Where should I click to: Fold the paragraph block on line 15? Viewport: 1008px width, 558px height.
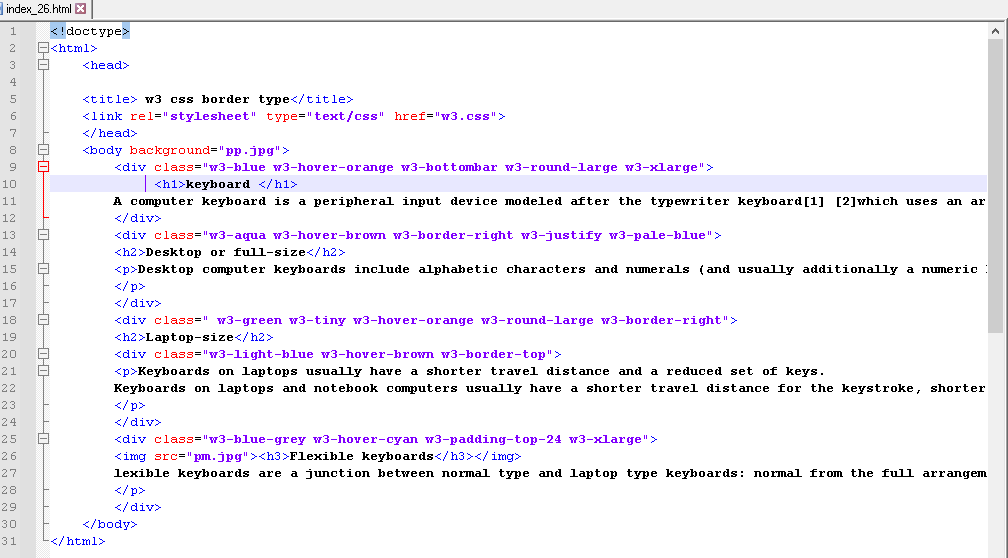coord(43,269)
